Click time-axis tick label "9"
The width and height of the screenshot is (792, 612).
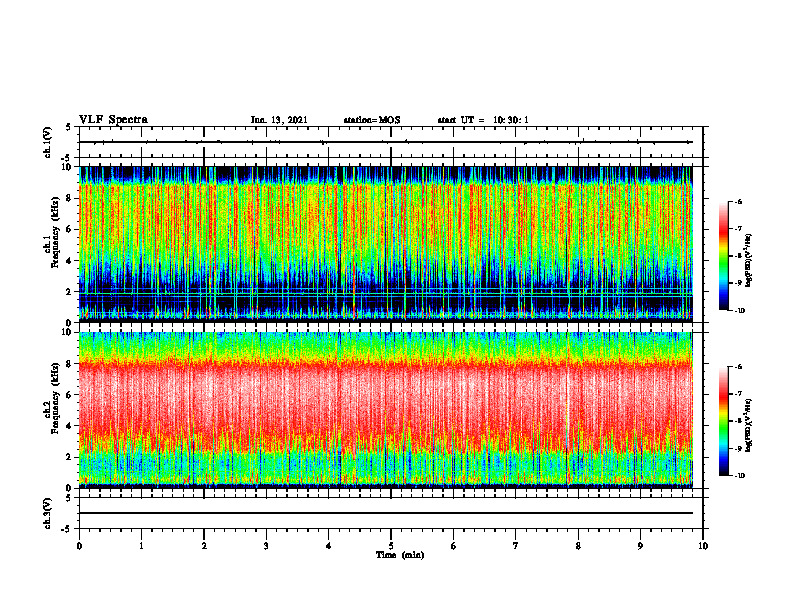(x=640, y=546)
